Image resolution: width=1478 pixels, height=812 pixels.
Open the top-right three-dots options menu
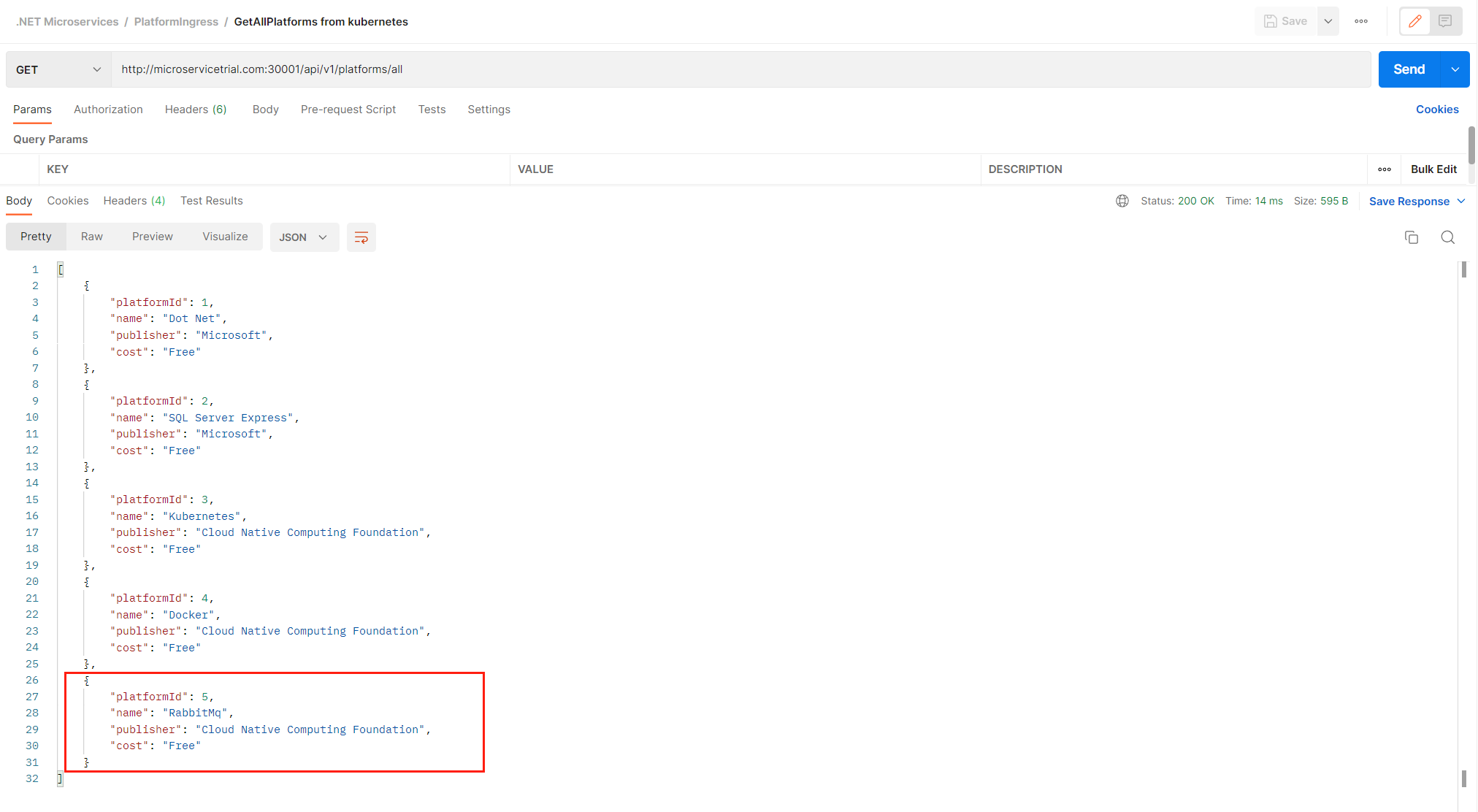pos(1361,21)
